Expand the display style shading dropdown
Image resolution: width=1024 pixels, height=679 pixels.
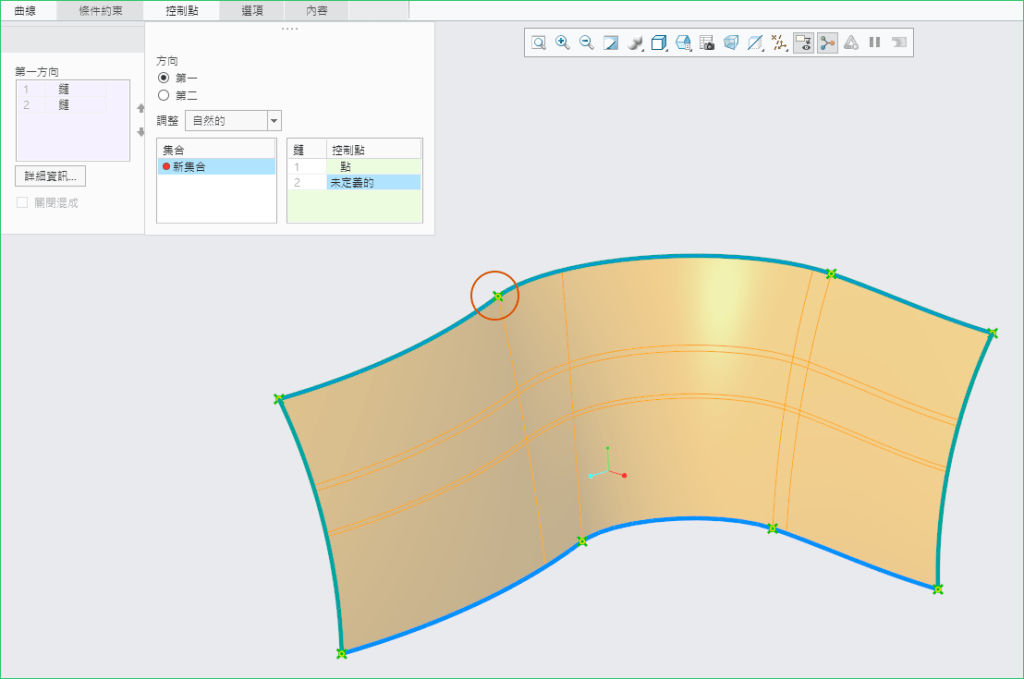pos(635,43)
